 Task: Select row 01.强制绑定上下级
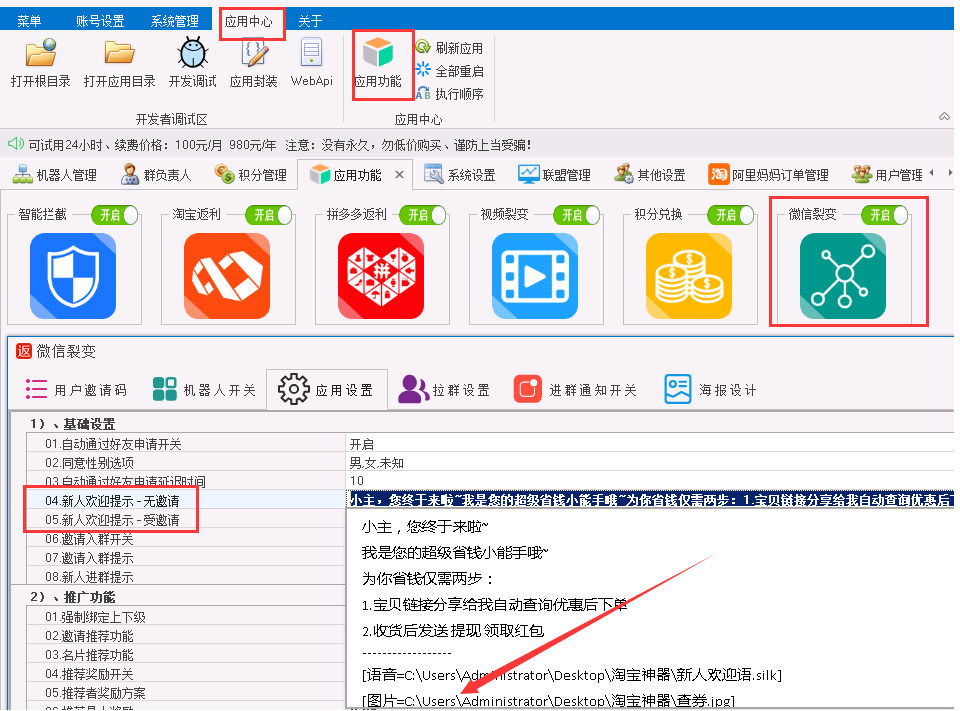(186, 617)
